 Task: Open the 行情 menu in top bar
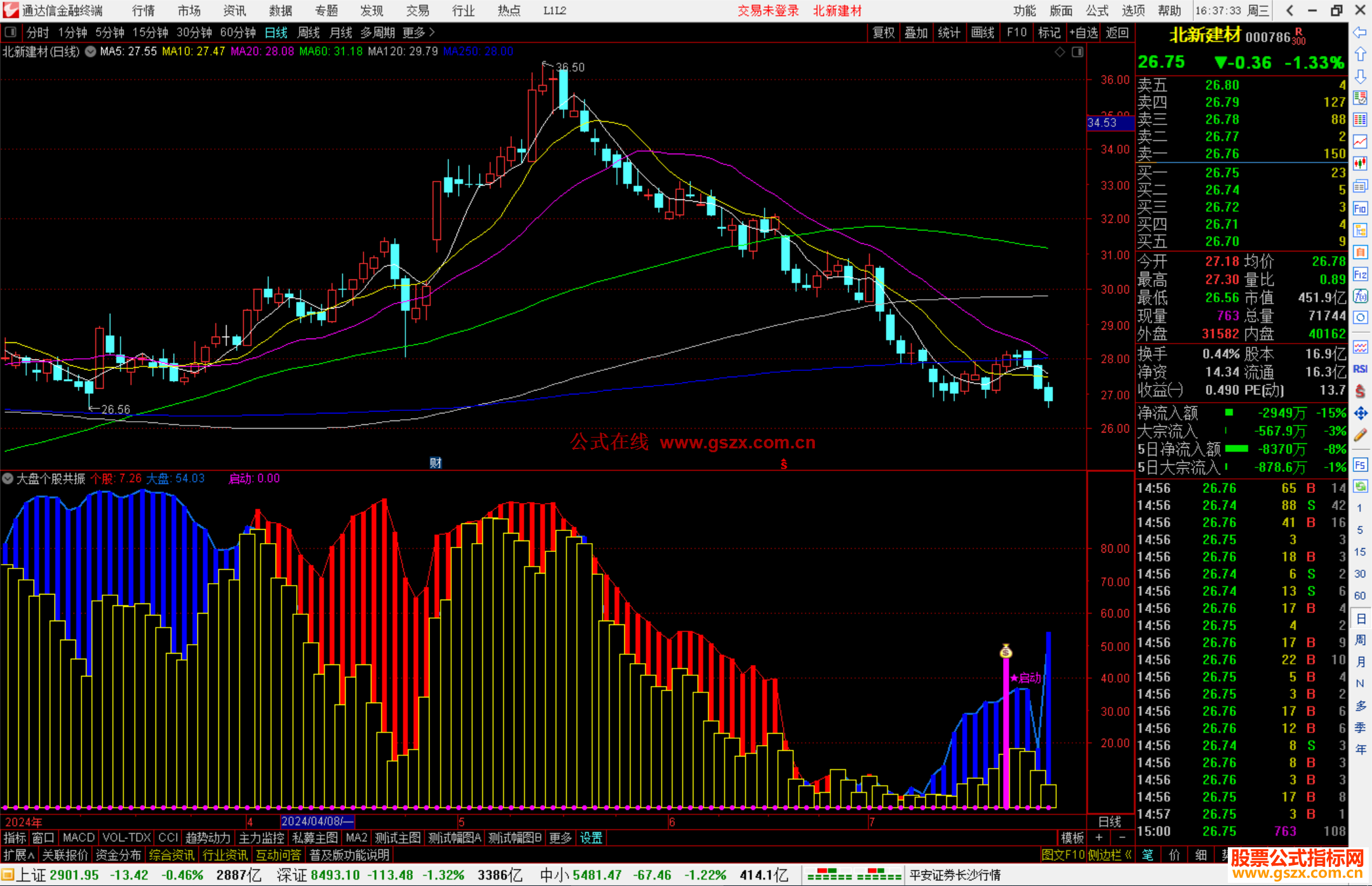(x=144, y=11)
